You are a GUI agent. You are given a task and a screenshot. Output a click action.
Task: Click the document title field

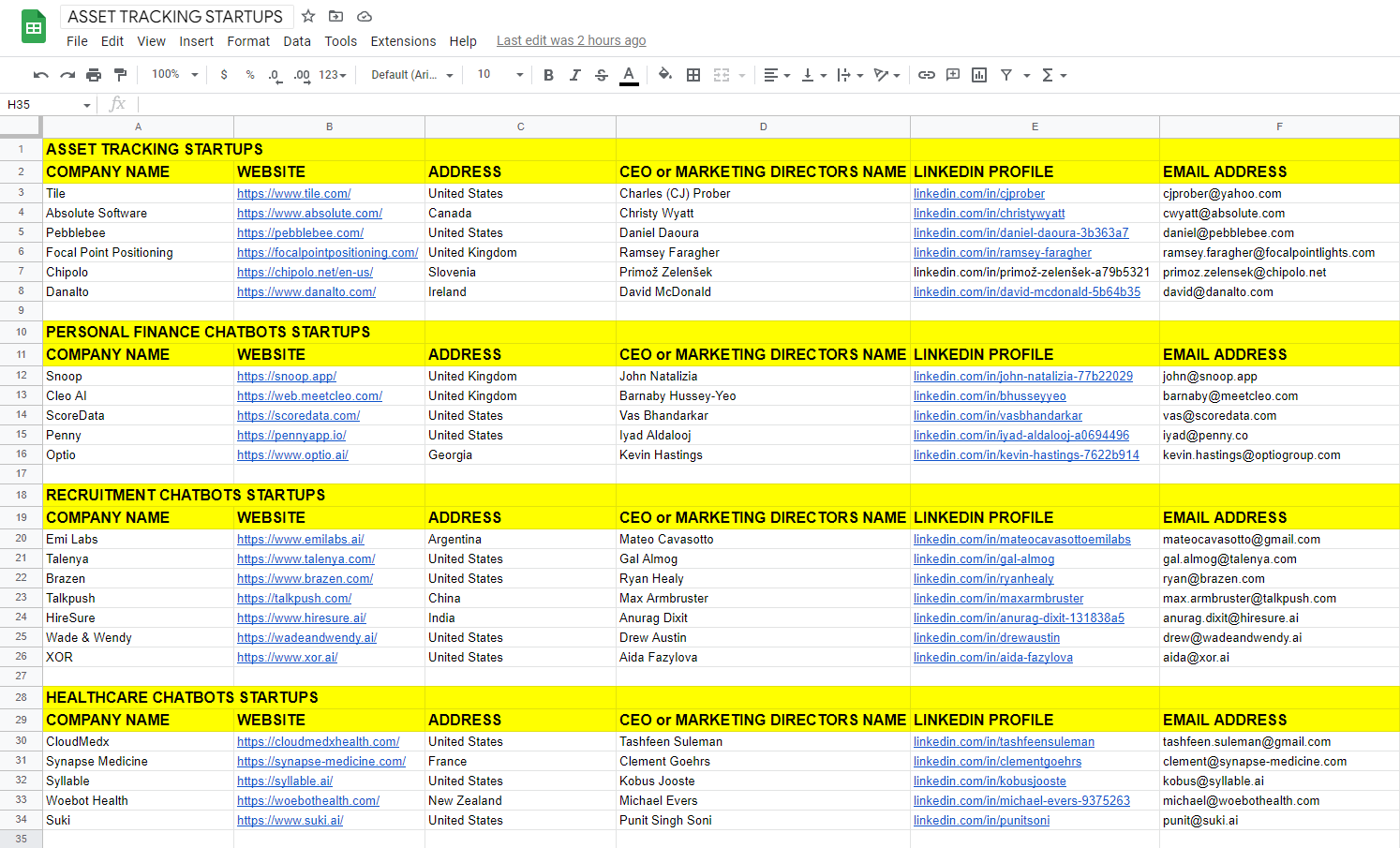click(175, 16)
